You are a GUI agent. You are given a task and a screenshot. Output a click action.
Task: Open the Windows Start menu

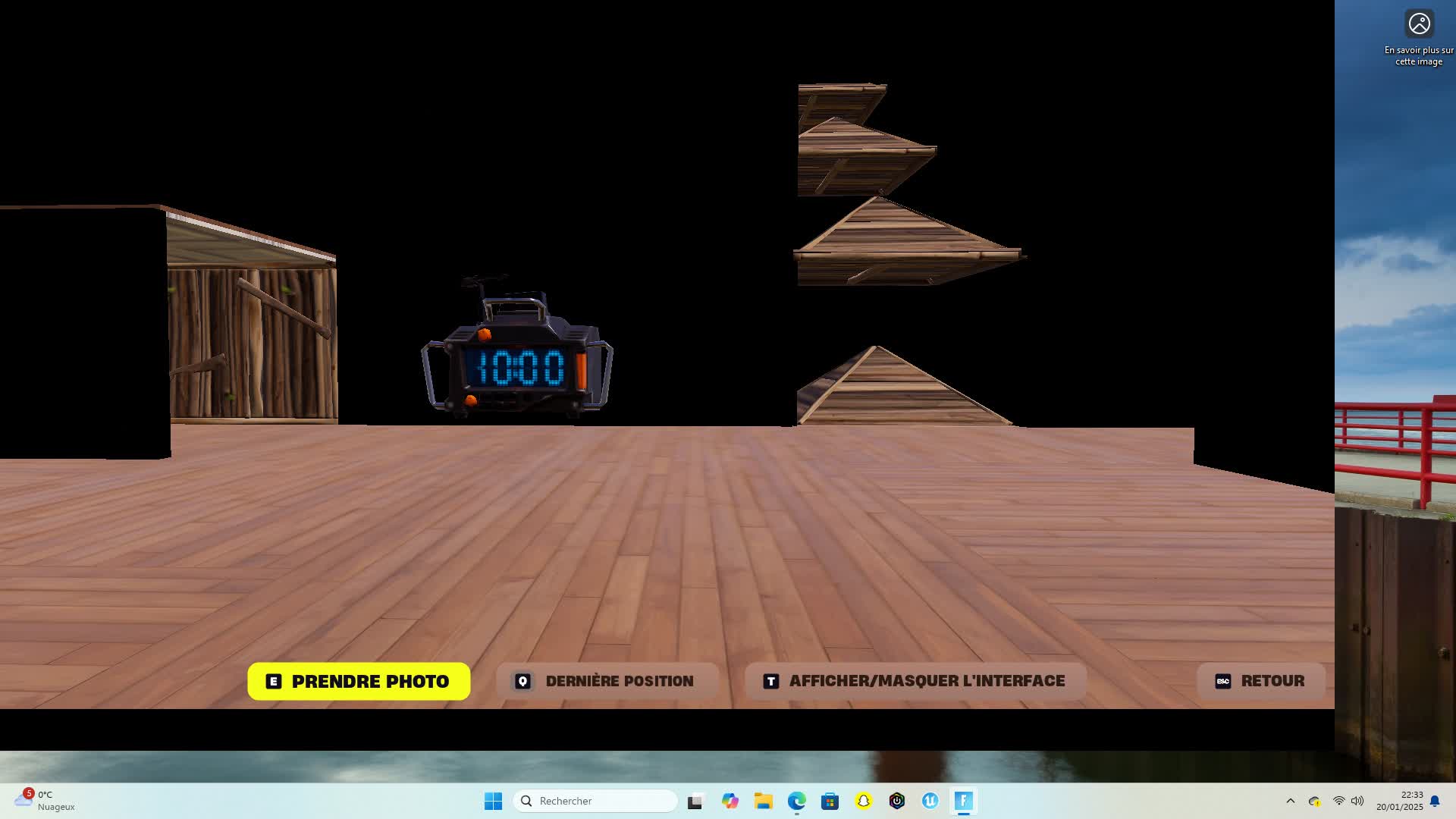tap(493, 801)
